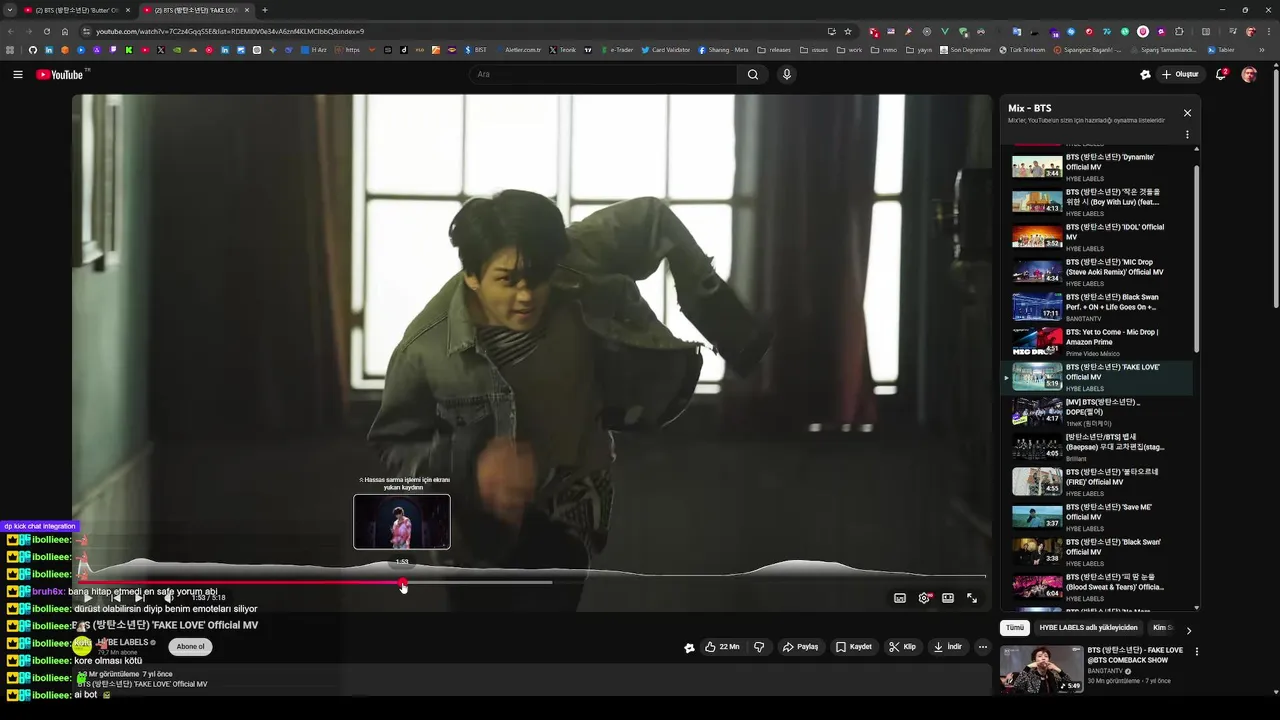Viewport: 1280px width, 720px height.
Task: Like the video with 22 Mn likes
Action: pyautogui.click(x=722, y=647)
